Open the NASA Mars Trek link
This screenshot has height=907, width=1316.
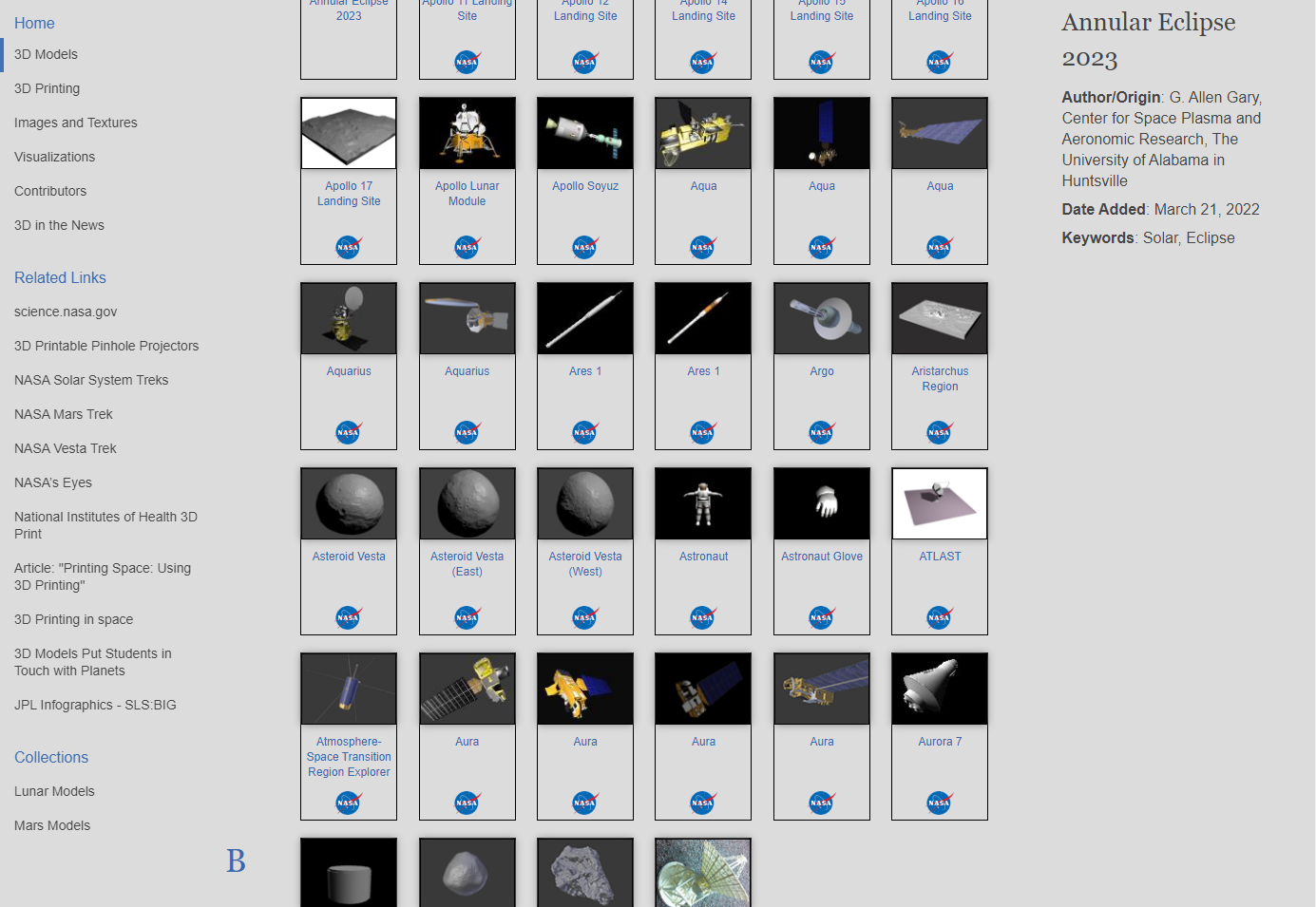tap(63, 414)
